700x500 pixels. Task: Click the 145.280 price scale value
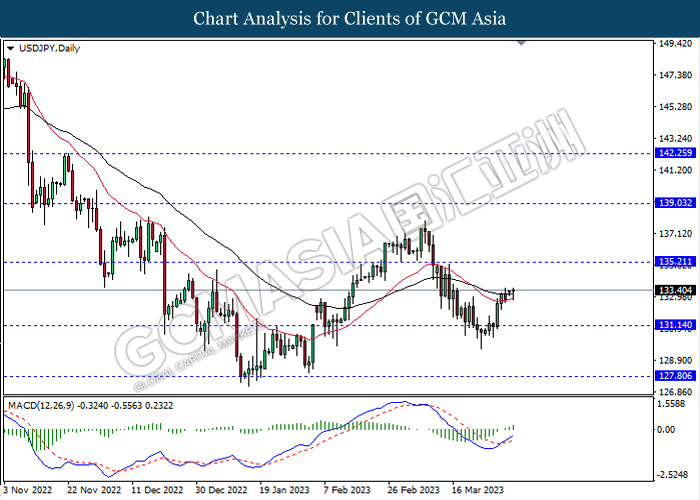click(x=676, y=107)
